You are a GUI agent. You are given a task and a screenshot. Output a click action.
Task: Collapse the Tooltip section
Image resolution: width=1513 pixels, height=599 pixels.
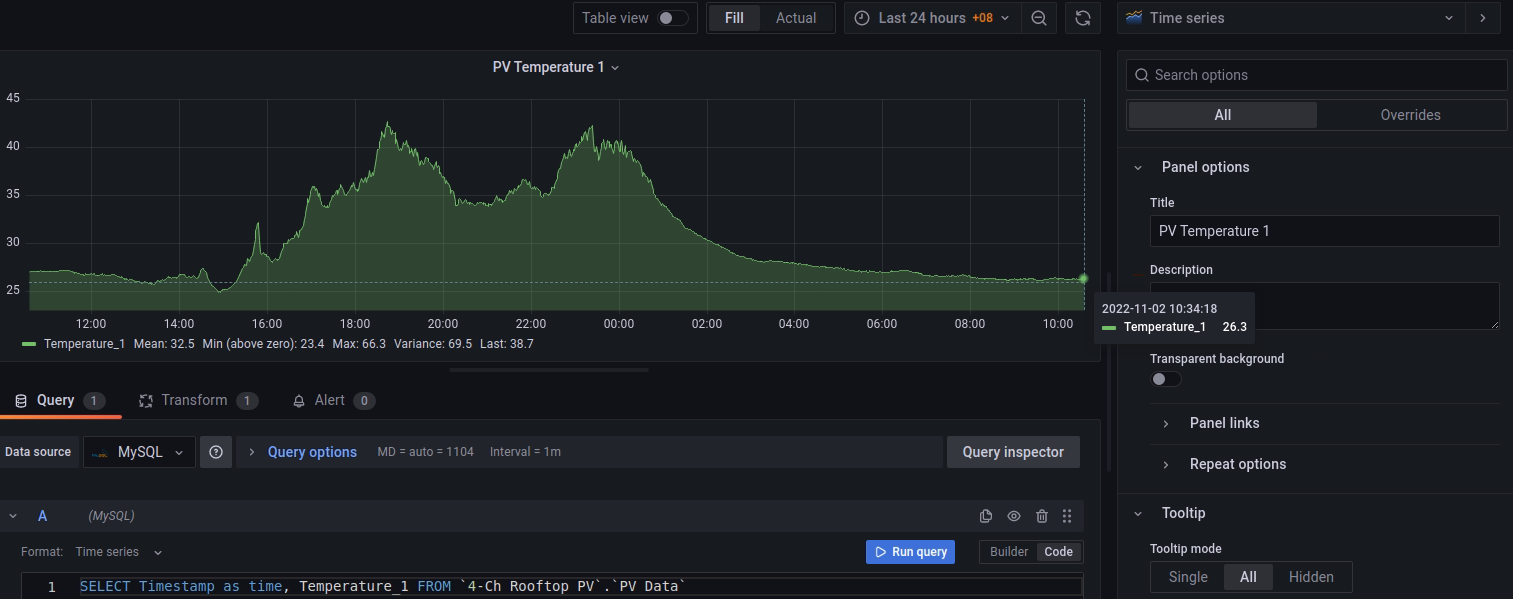pyautogui.click(x=1137, y=513)
